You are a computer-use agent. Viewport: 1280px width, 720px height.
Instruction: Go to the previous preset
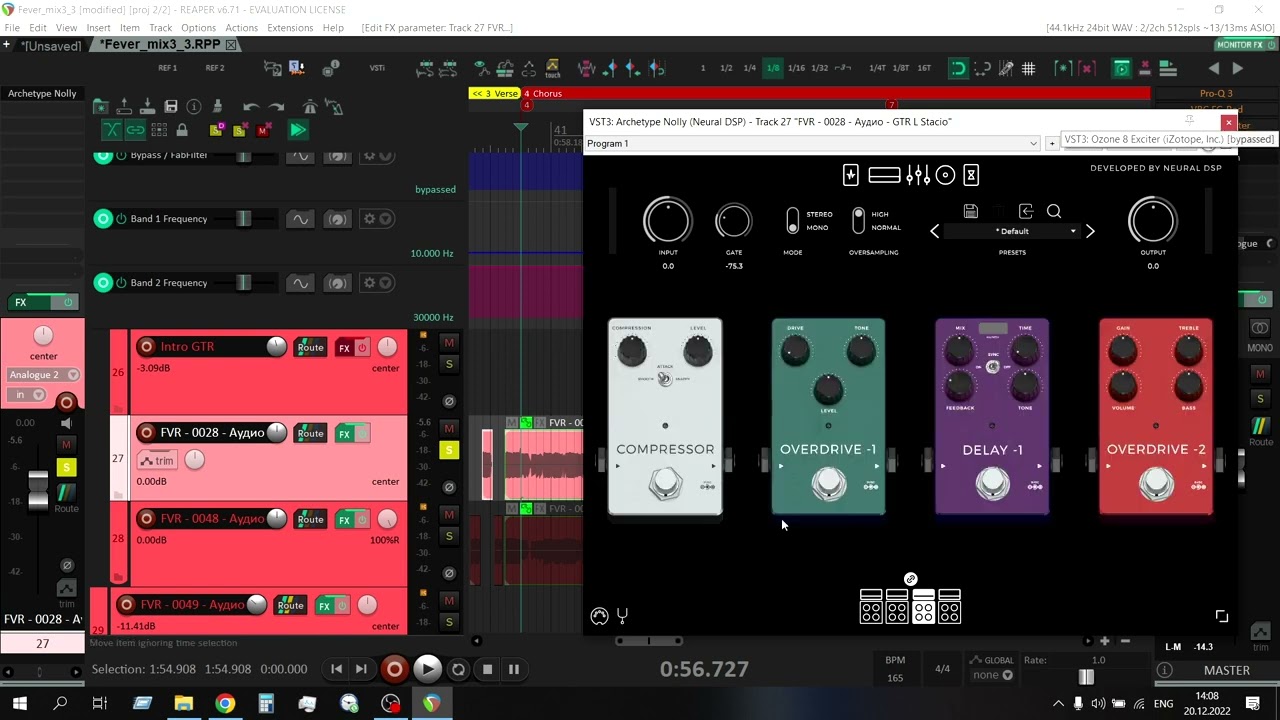click(x=935, y=231)
